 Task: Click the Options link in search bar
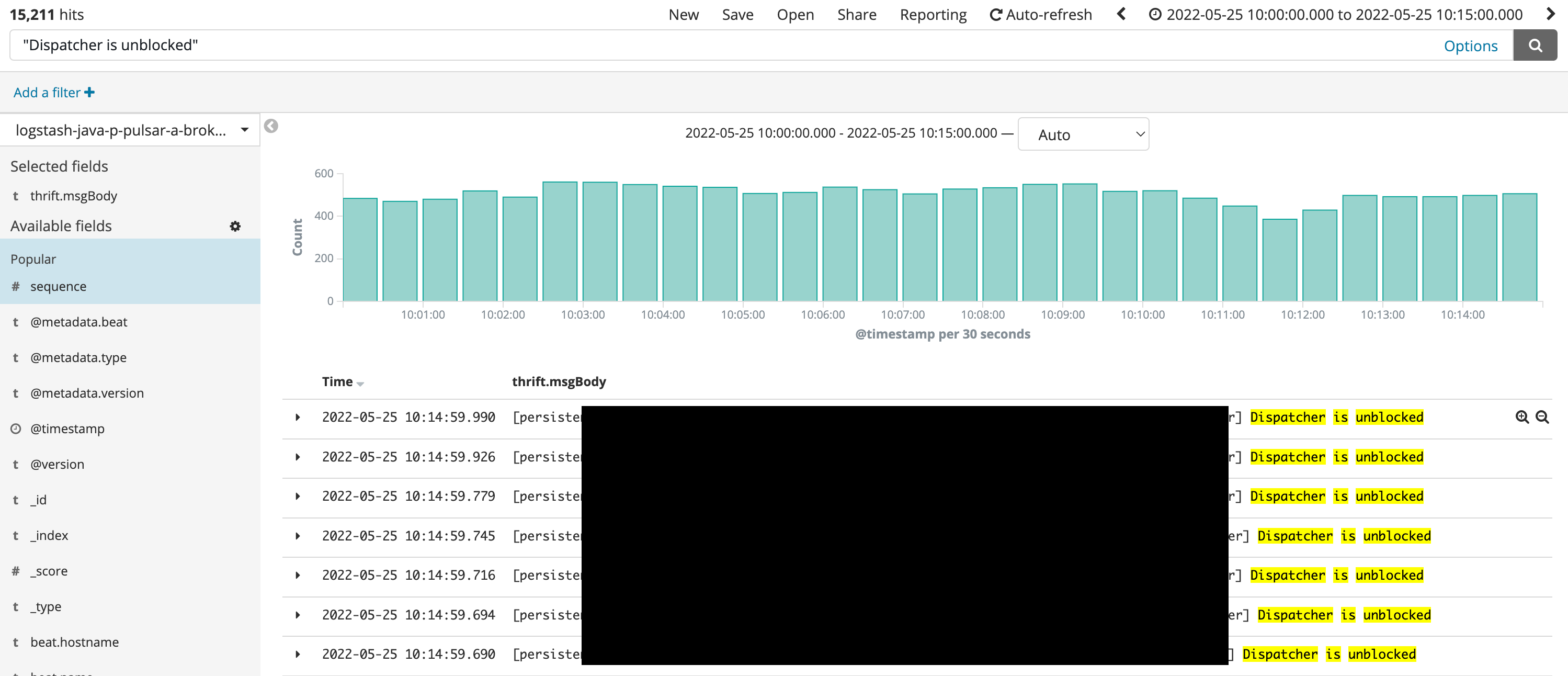click(1470, 46)
